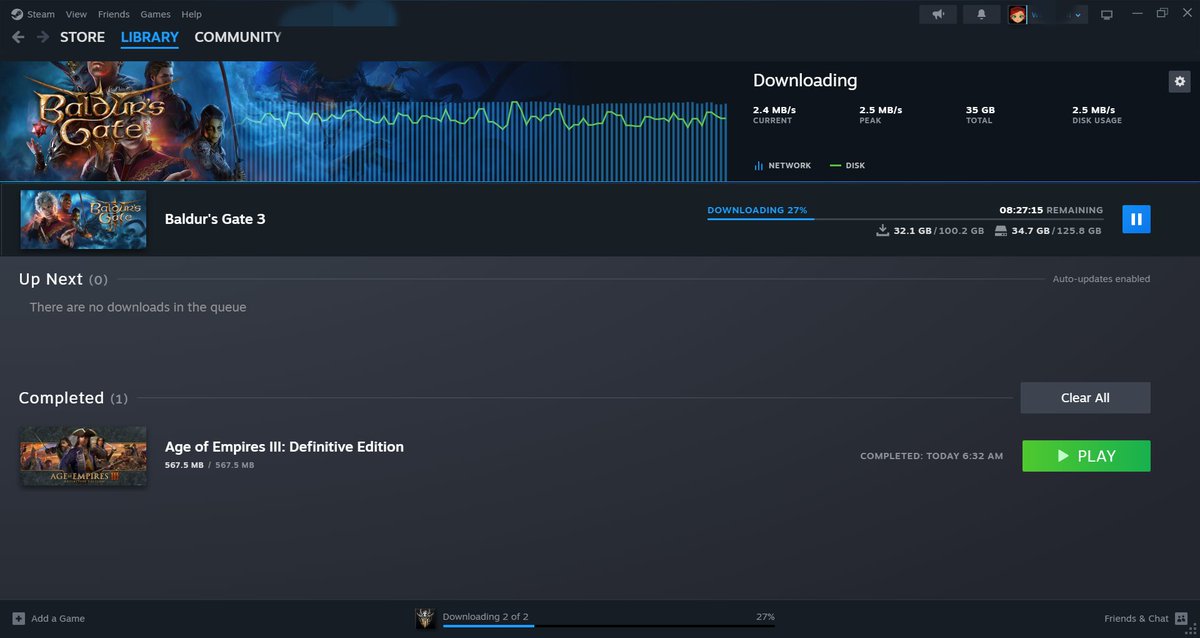The height and width of the screenshot is (638, 1200).
Task: Click the Baldur's Gate banner artwork
Action: coord(120,121)
